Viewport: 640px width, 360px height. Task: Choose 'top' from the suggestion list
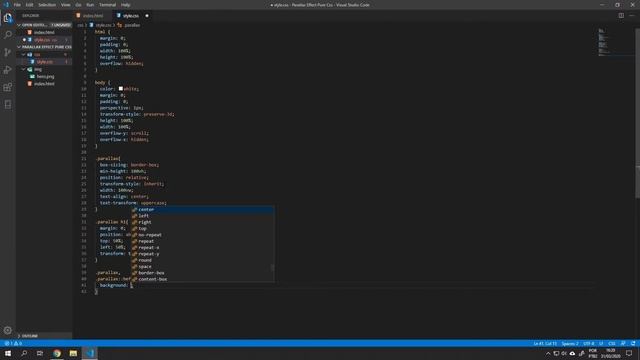(202, 229)
